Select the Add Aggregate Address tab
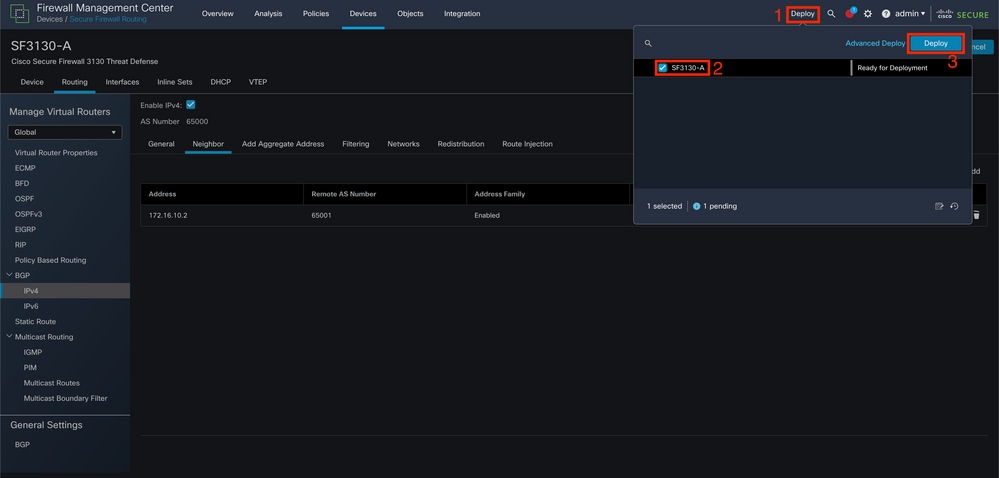This screenshot has height=478, width=999. pos(283,144)
